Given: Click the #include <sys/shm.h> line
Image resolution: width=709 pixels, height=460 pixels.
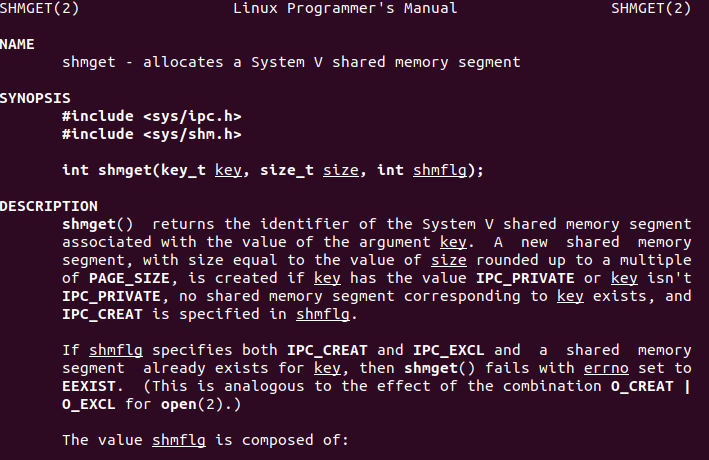Looking at the screenshot, I should point(151,134).
